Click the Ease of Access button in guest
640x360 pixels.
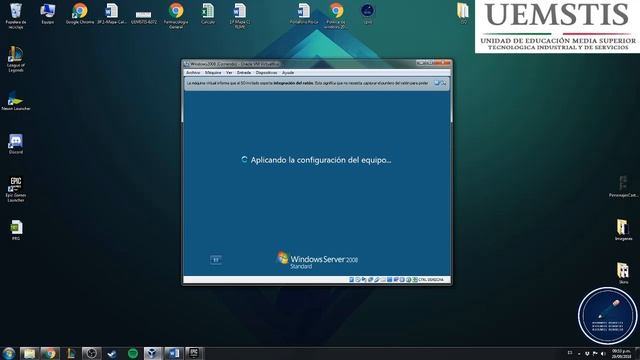point(216,260)
